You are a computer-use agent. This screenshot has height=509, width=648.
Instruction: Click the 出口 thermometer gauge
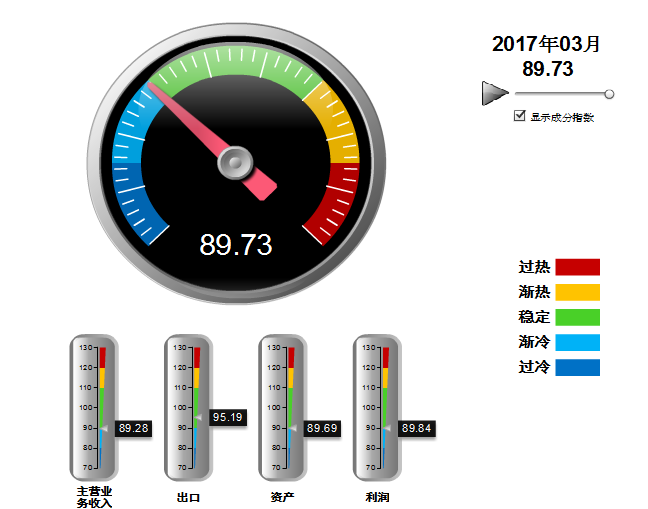[188, 407]
